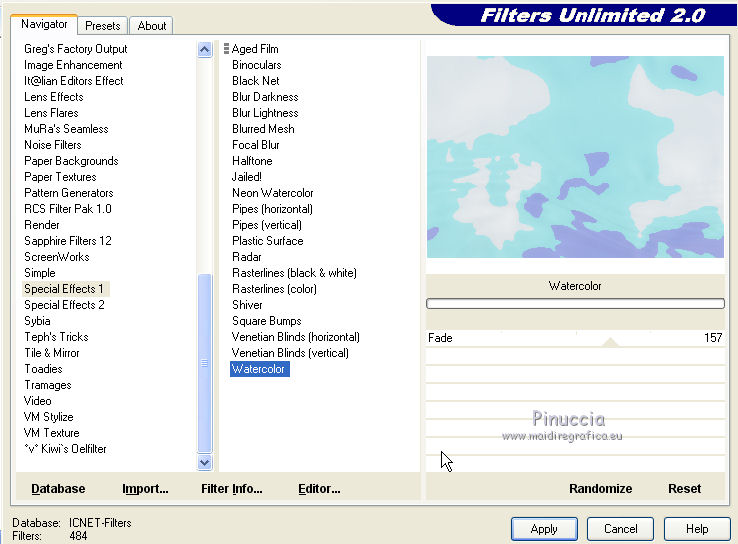Viewport: 738px width, 544px height.
Task: Open Paper Textures category
Action: (60, 177)
